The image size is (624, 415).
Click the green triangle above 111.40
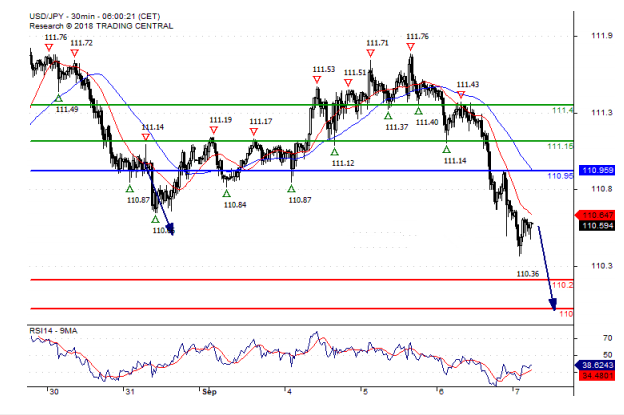point(419,110)
